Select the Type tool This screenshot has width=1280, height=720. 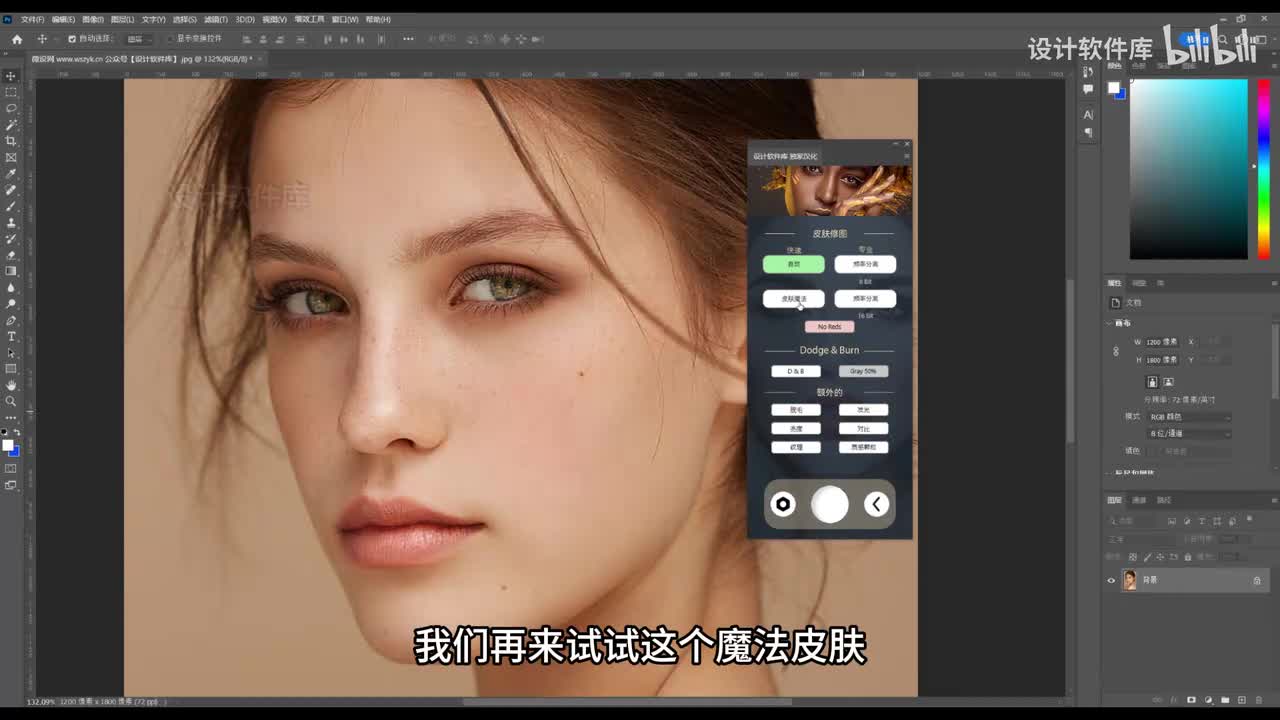pyautogui.click(x=11, y=336)
